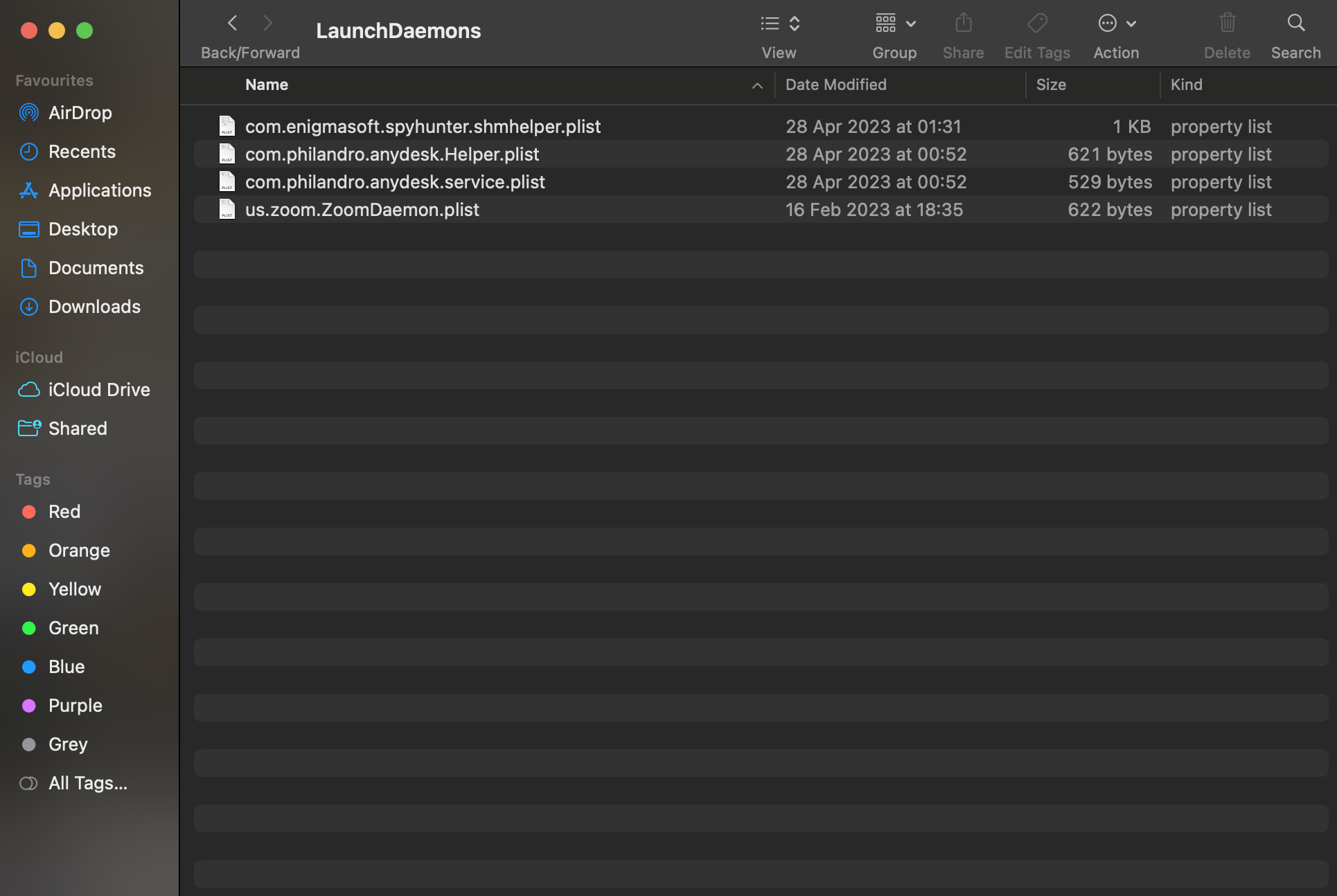
Task: Go back with the Back arrow
Action: 233,24
